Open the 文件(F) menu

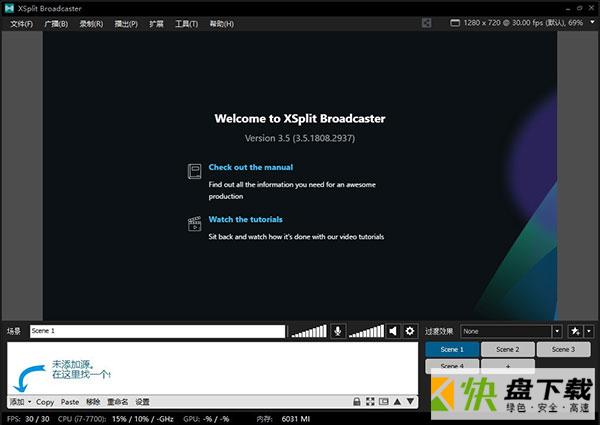[21, 24]
